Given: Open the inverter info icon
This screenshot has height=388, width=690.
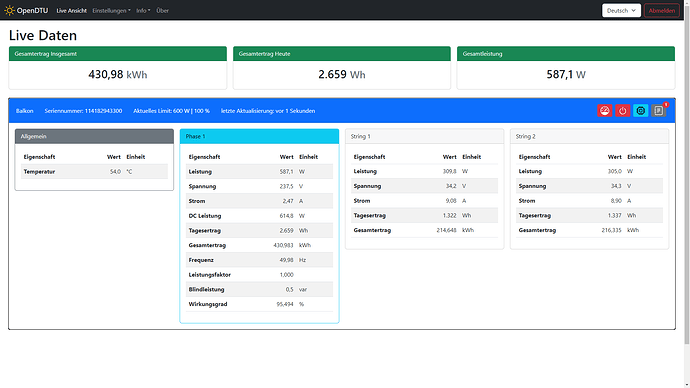Looking at the screenshot, I should click(641, 111).
